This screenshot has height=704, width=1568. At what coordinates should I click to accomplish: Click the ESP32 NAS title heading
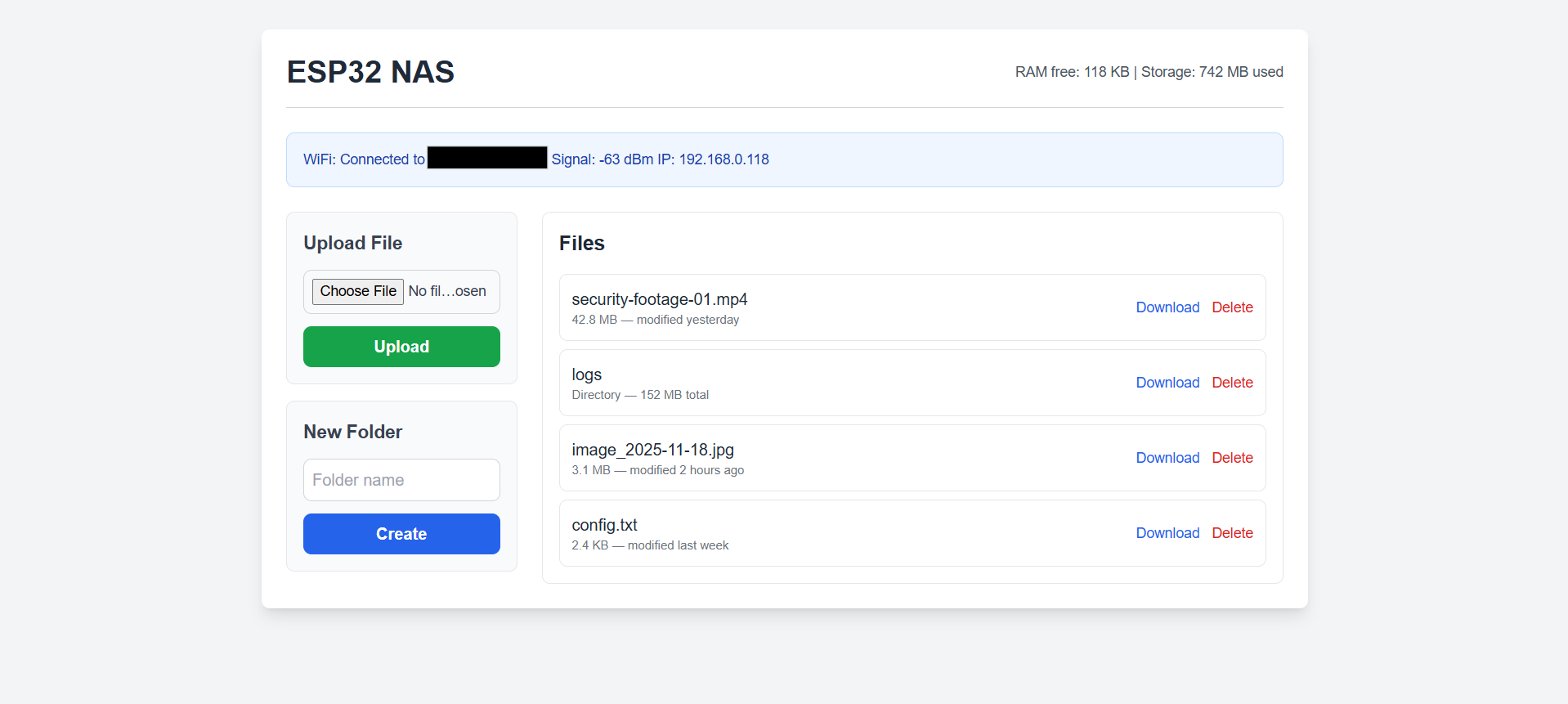point(370,72)
